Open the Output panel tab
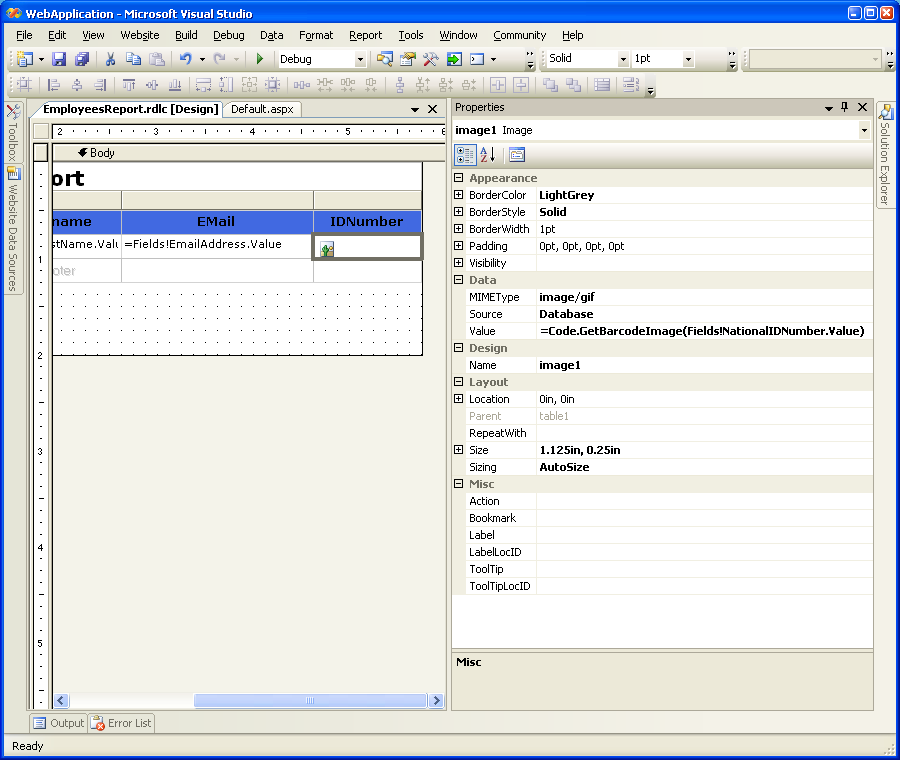Viewport: 900px width, 760px height. click(58, 723)
